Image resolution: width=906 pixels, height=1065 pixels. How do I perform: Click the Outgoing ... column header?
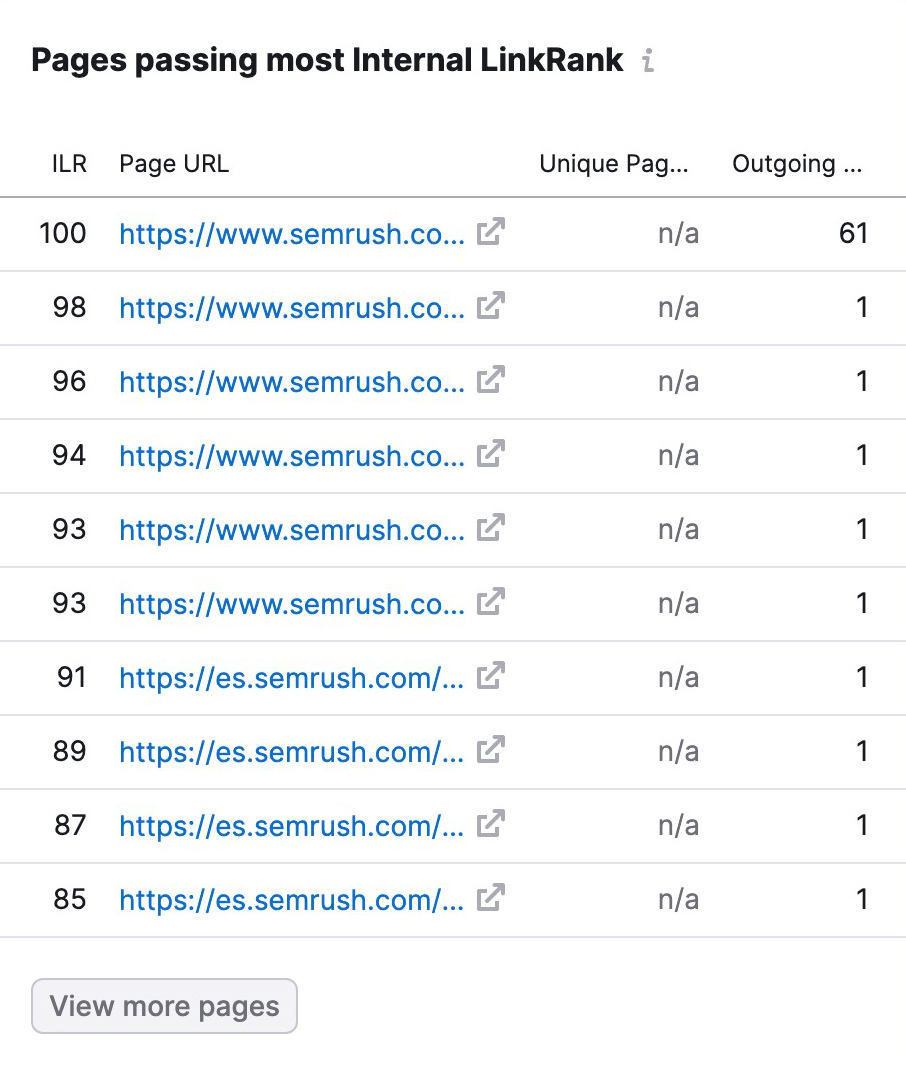[x=797, y=164]
